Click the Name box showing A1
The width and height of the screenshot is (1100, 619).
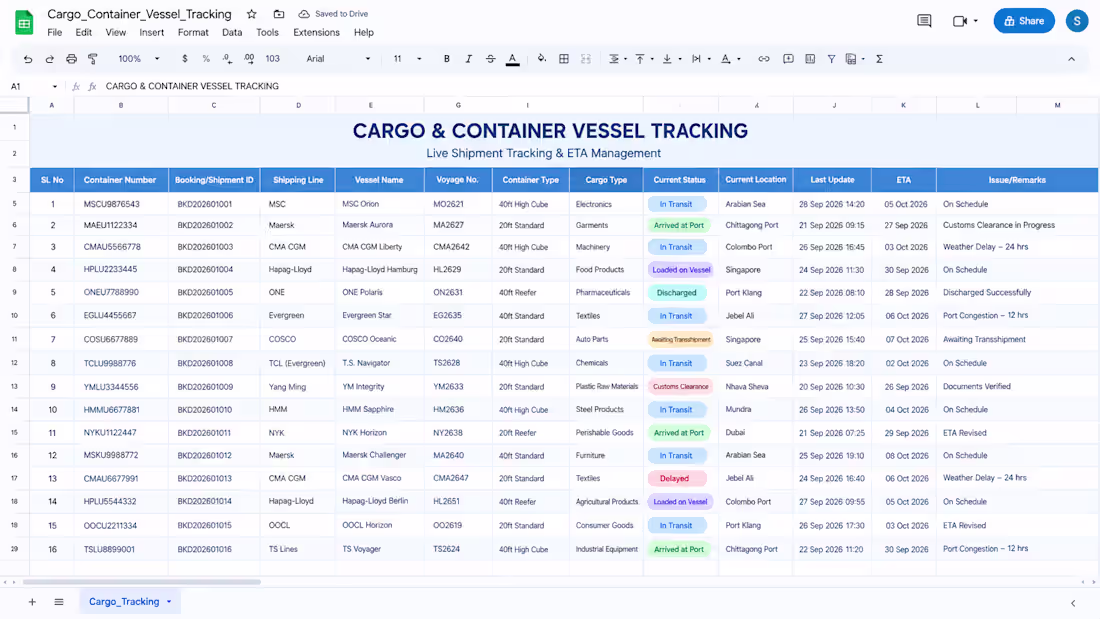pyautogui.click(x=33, y=86)
